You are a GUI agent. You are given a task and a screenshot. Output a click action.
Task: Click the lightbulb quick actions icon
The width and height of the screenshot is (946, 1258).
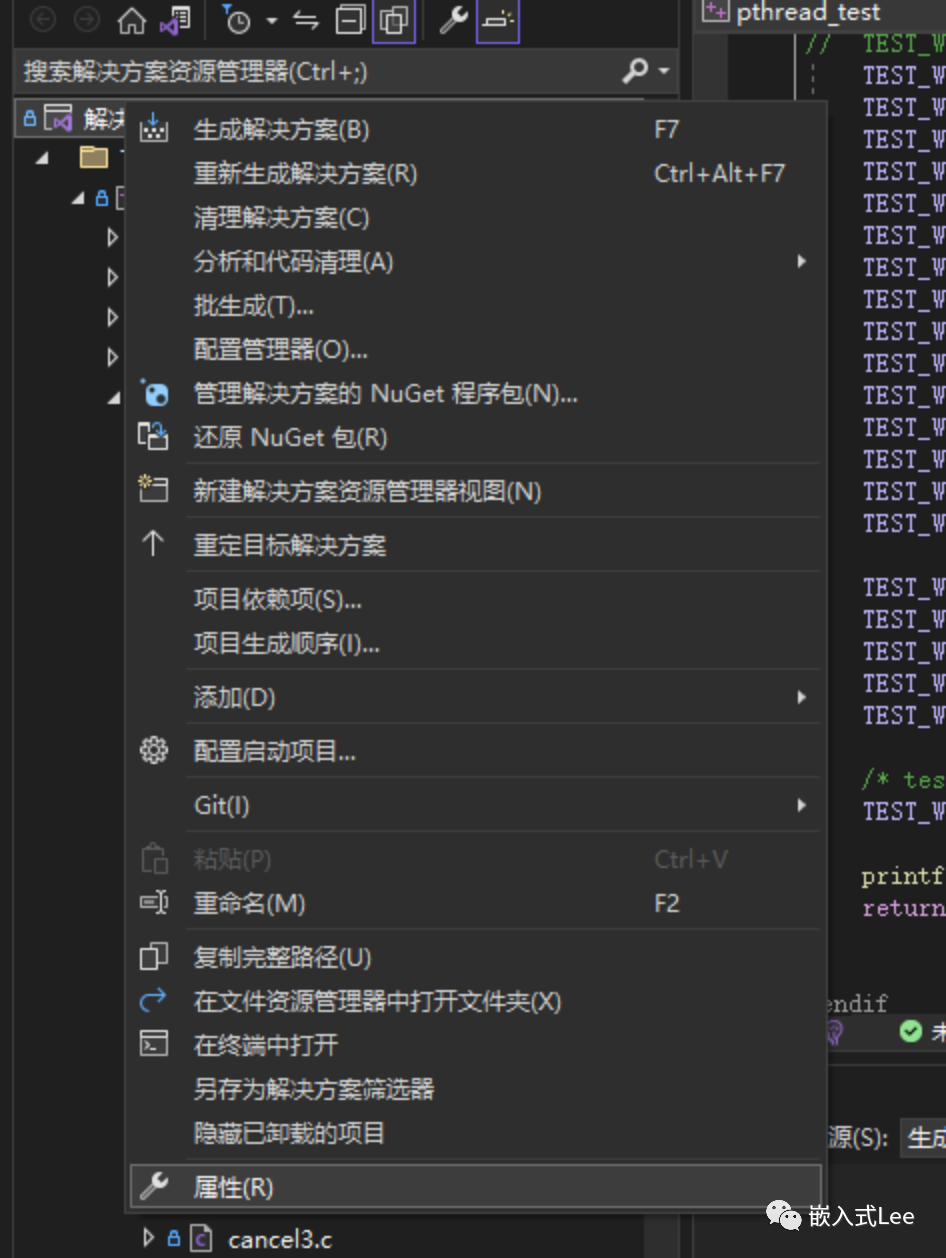836,1032
